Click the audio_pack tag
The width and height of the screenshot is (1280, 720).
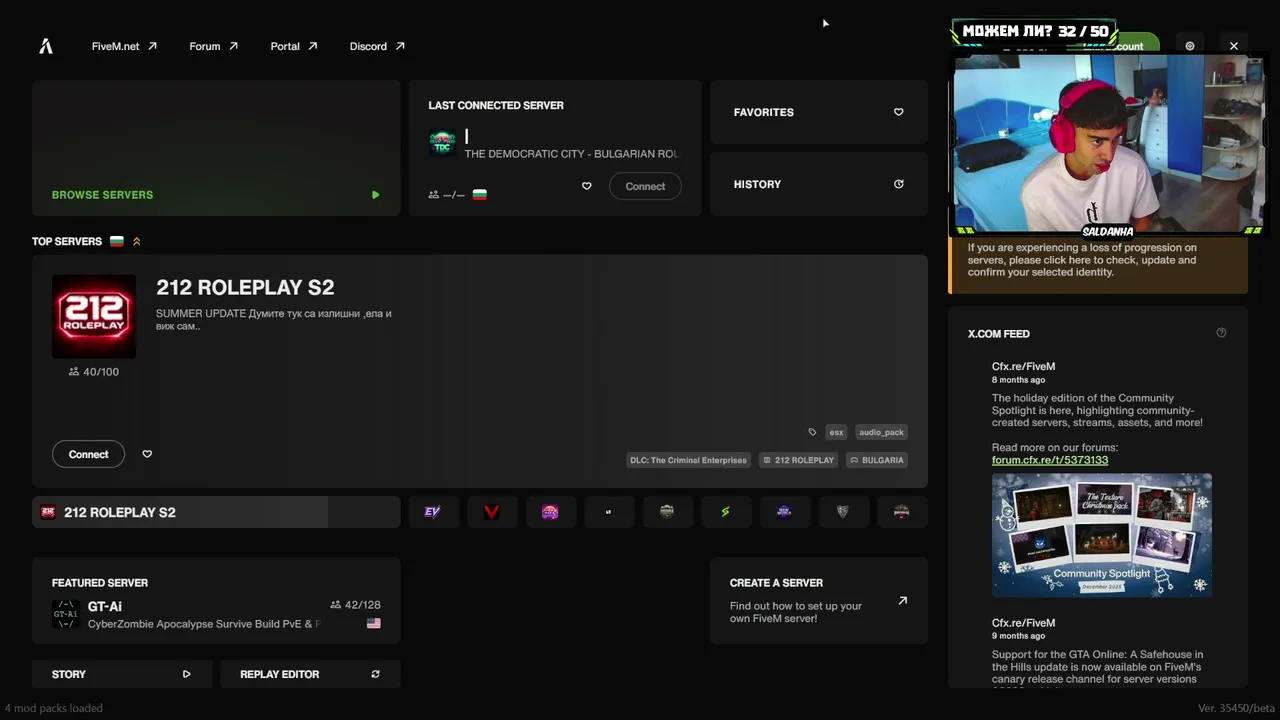881,432
